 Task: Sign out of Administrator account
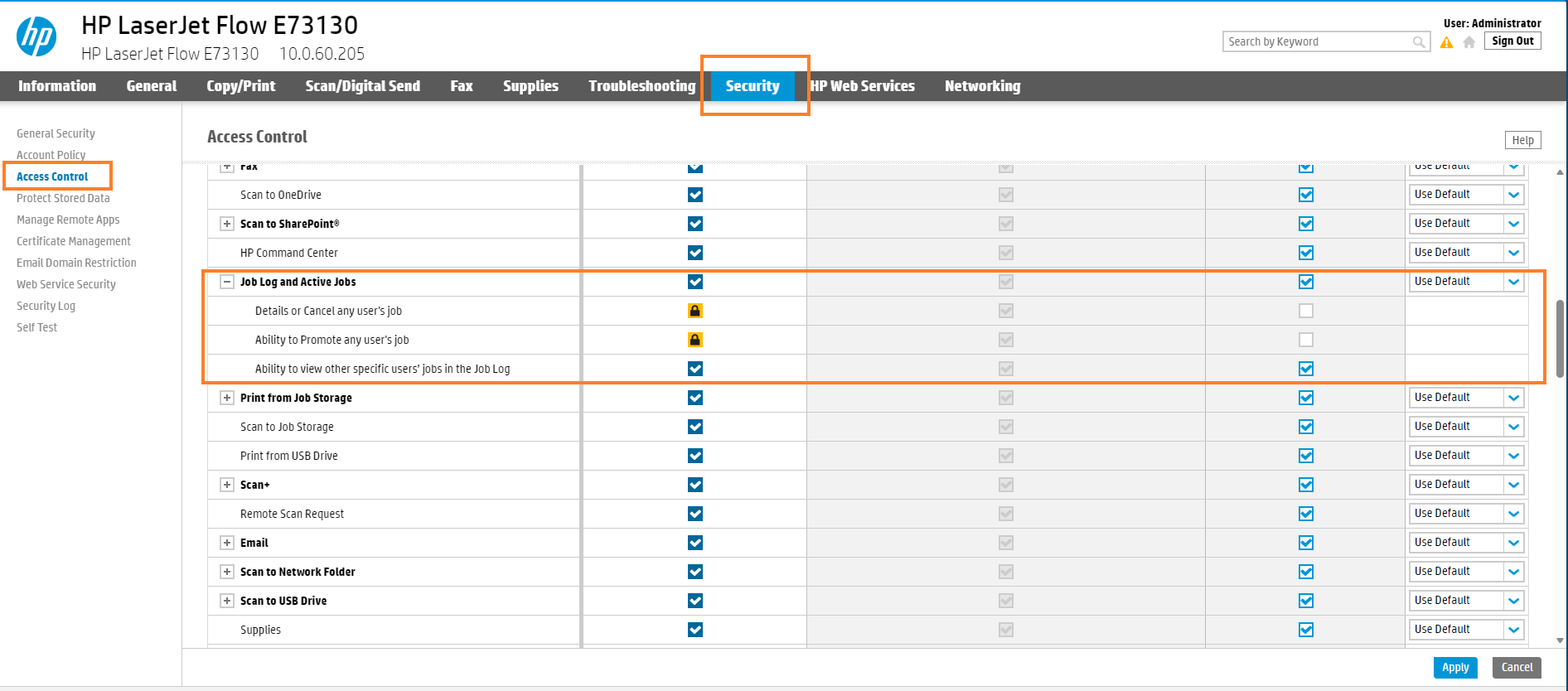coord(1512,41)
